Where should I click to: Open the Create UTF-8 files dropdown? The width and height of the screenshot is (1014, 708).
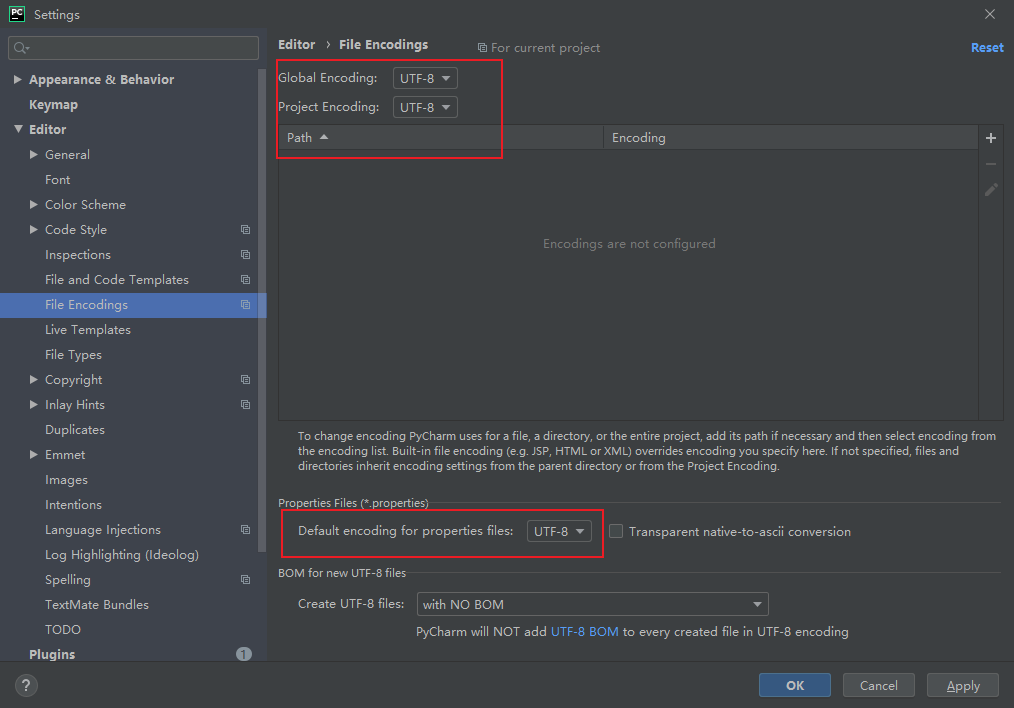[592, 605]
